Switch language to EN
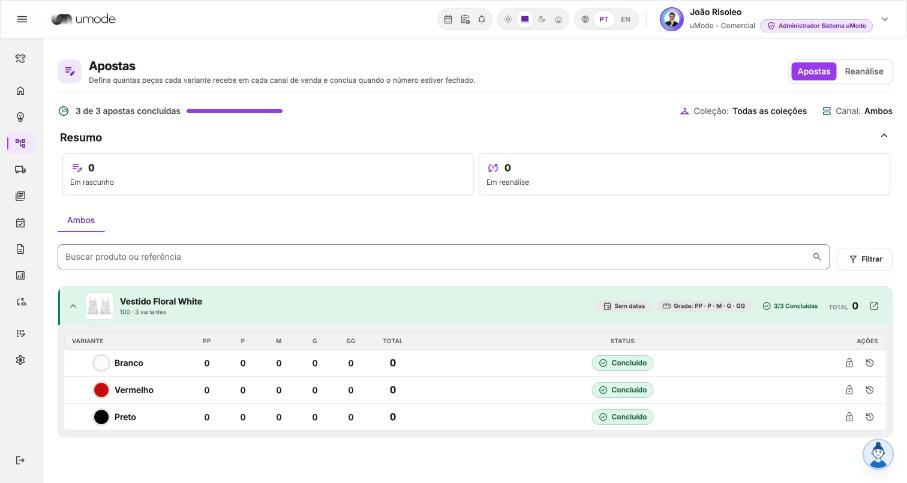Image resolution: width=907 pixels, height=483 pixels. coord(625,19)
